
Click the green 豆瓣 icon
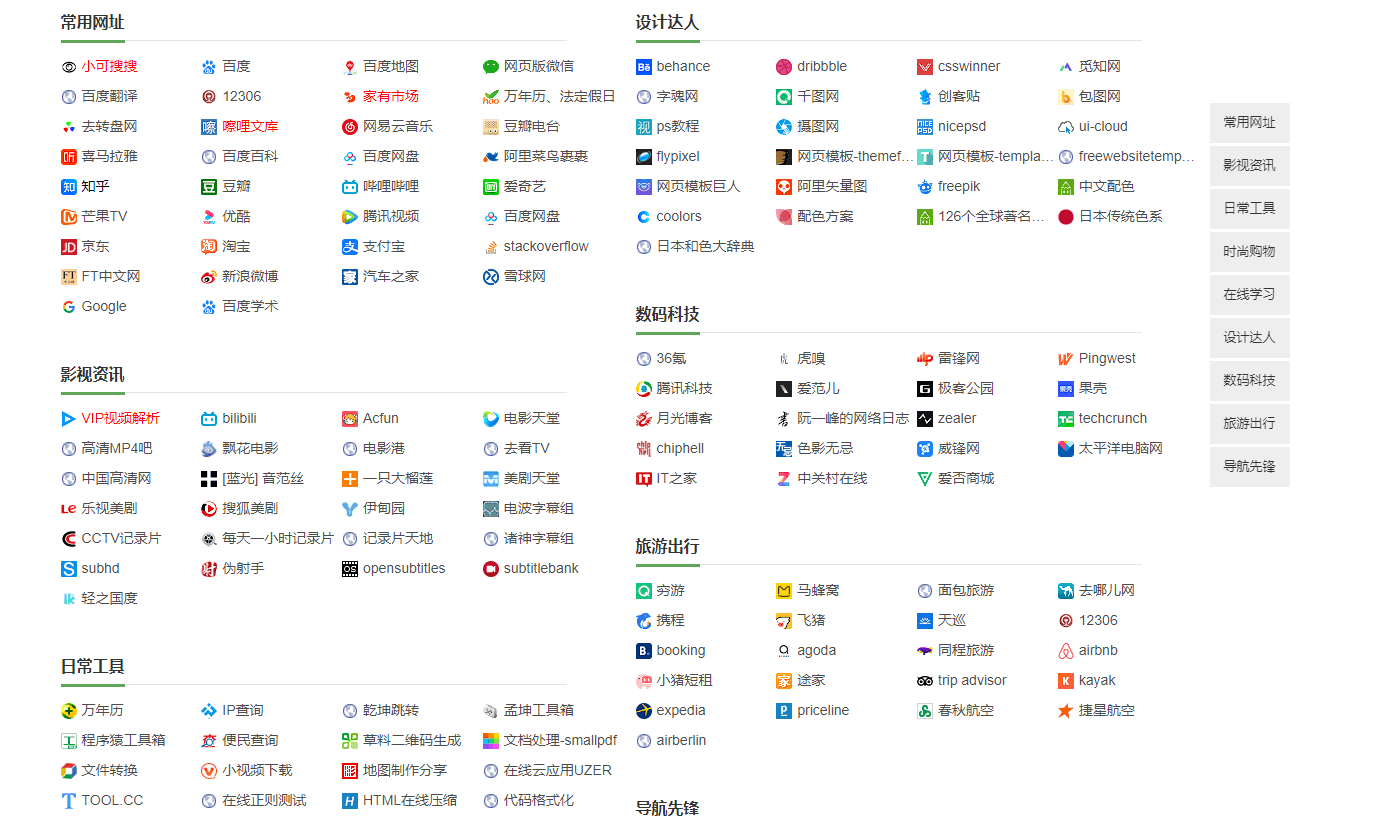tap(209, 187)
